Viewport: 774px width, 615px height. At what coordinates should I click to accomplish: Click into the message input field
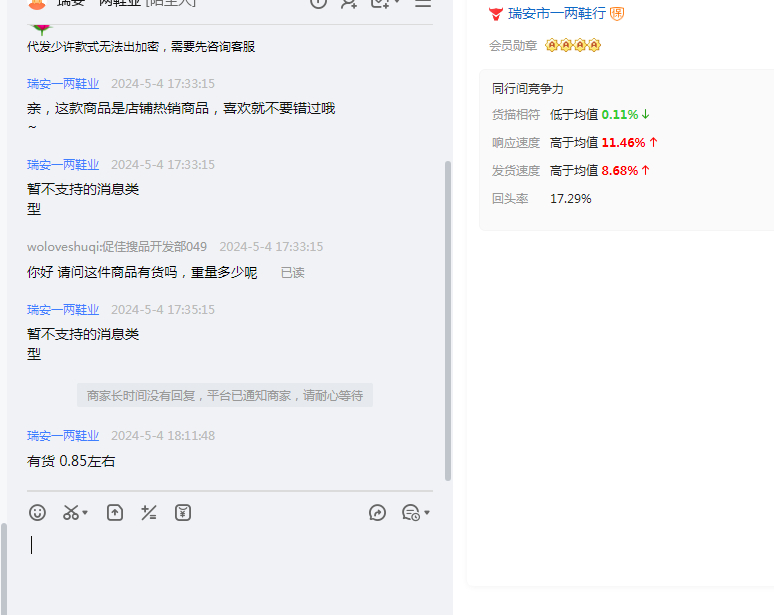[x=230, y=565]
